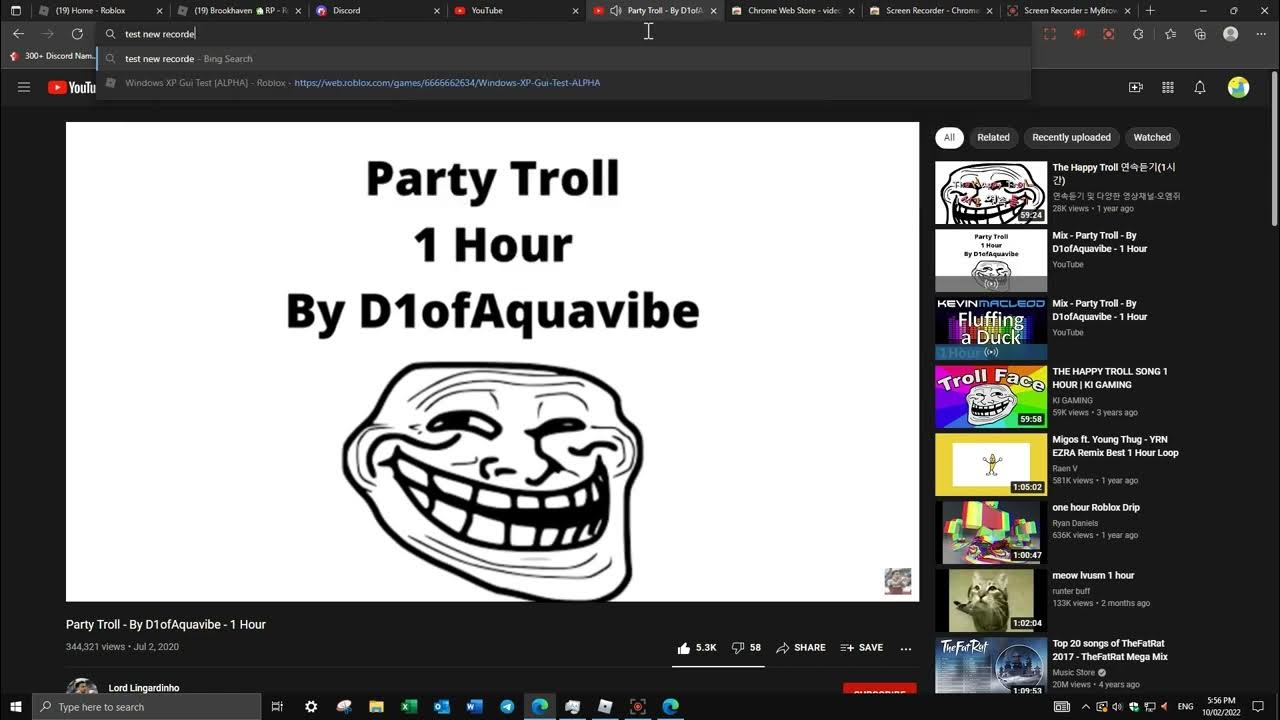Select the Recently uploaded filter chip
The height and width of the screenshot is (720, 1280).
(1071, 137)
